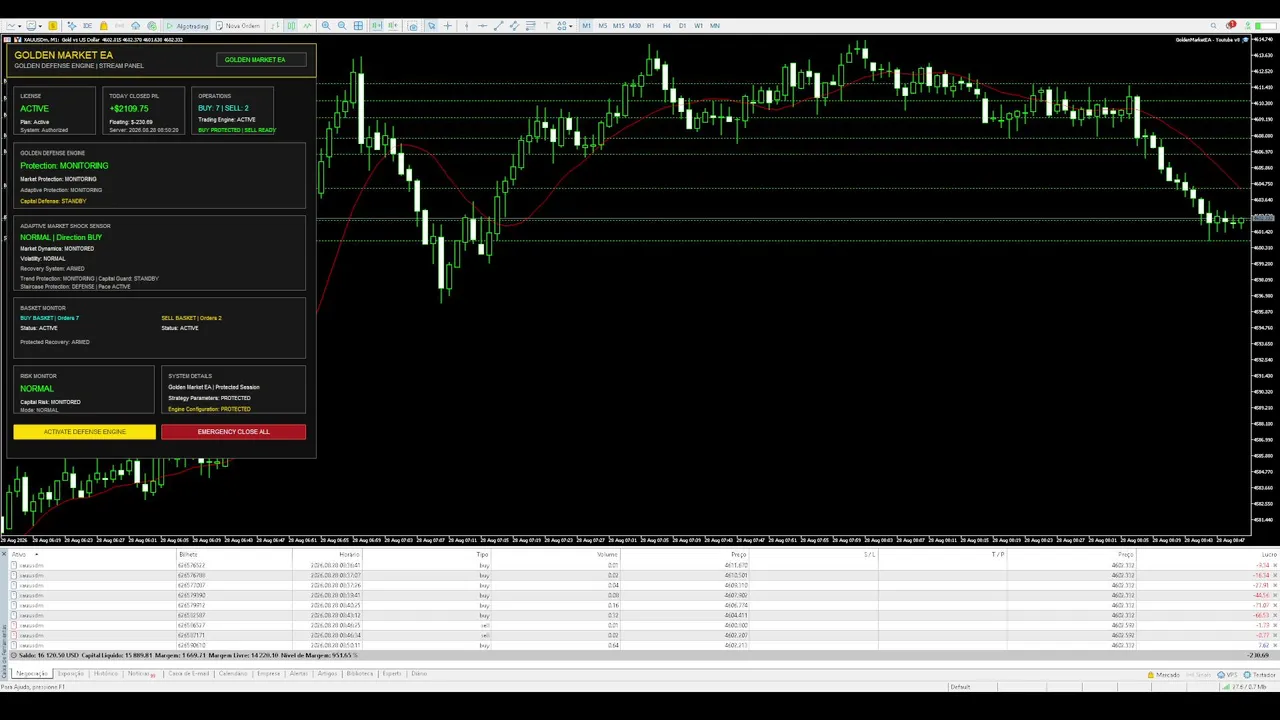
Task: Open the IDE (MetaEditor) from toolbar
Action: (x=87, y=26)
